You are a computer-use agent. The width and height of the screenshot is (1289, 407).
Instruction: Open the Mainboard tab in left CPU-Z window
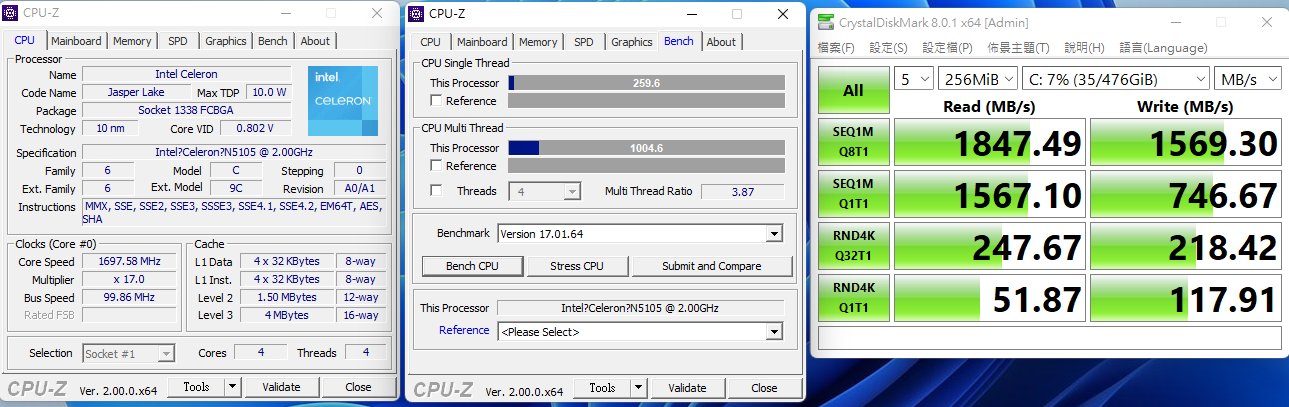point(76,41)
